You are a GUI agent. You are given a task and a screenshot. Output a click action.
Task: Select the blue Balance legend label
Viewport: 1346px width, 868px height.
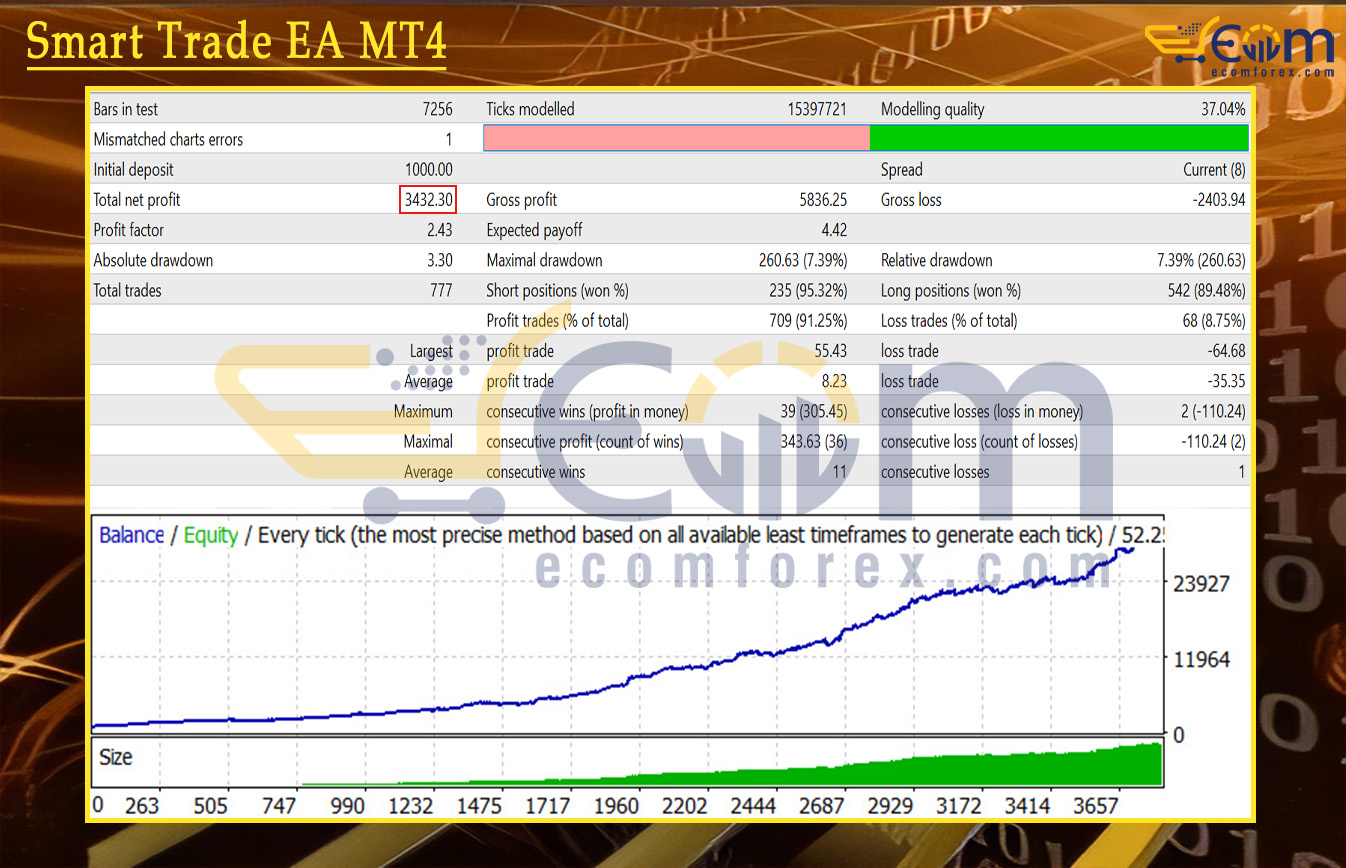131,535
